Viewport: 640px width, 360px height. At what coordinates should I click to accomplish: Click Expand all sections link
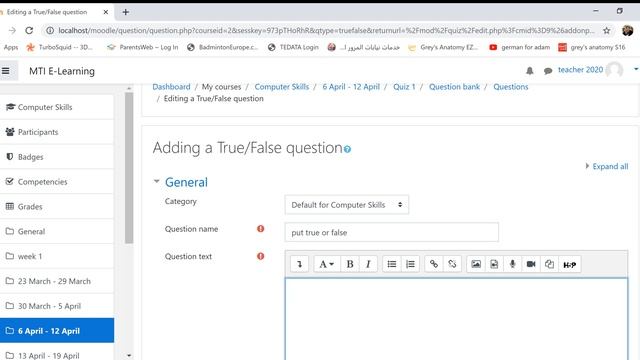point(610,166)
